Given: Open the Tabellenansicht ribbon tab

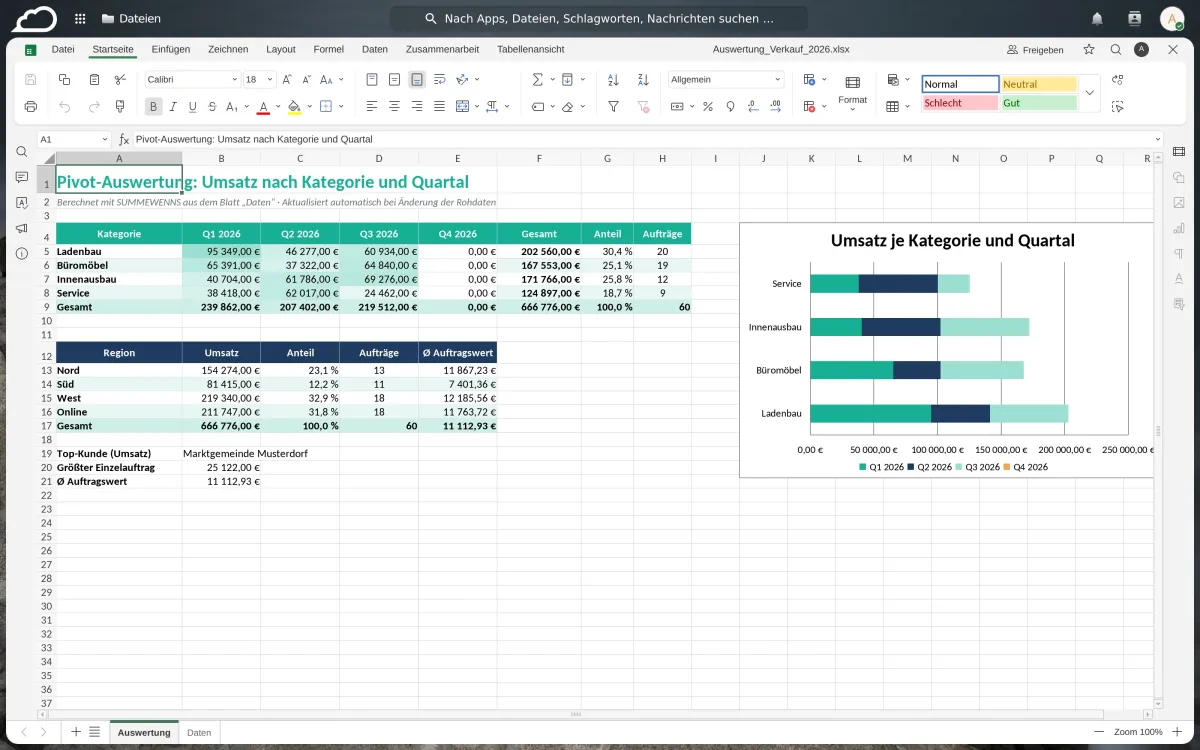Looking at the screenshot, I should coord(531,49).
